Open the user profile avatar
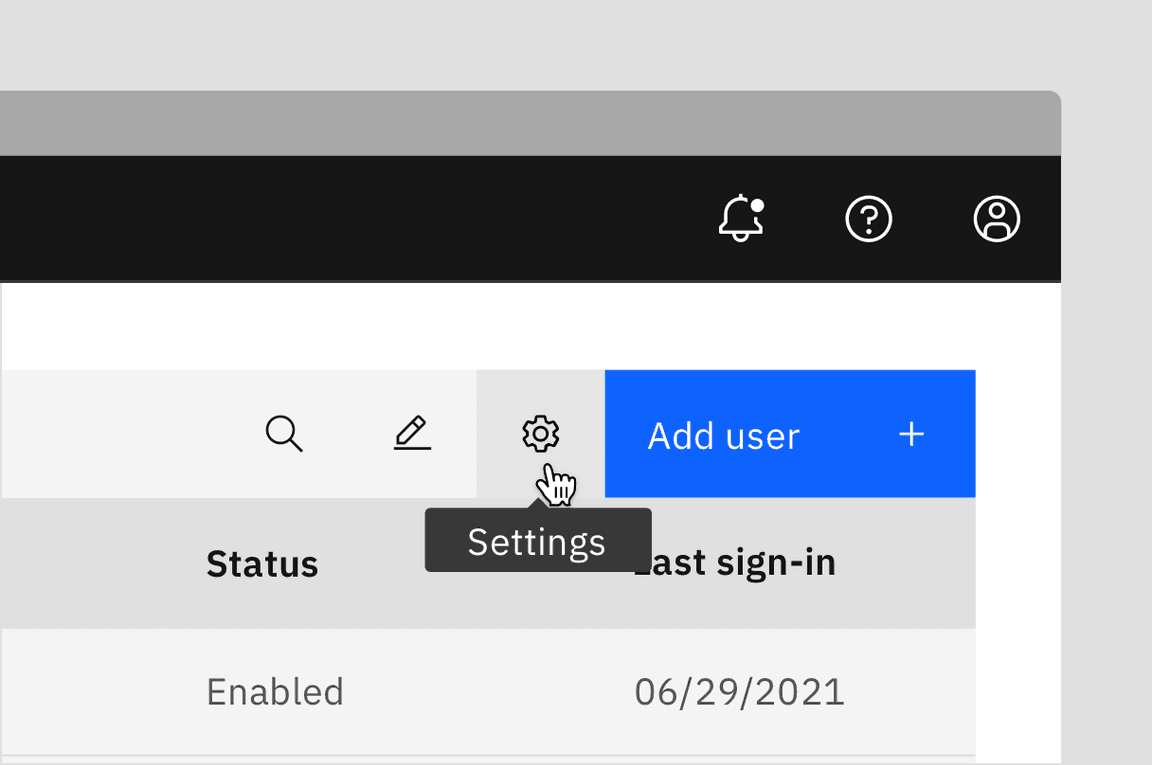This screenshot has width=1152, height=765. 996,219
